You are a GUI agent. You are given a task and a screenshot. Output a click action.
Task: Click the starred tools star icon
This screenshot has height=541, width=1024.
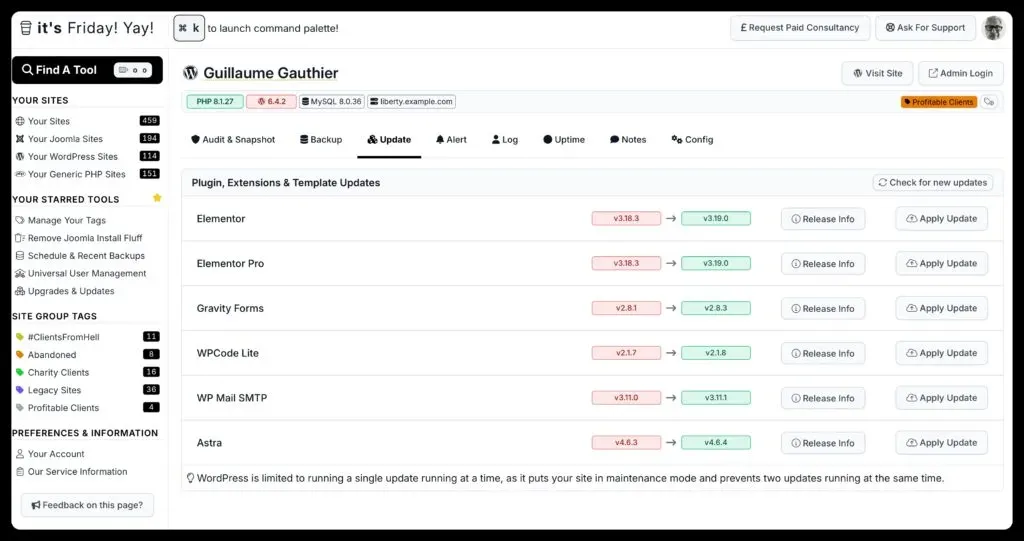(157, 198)
